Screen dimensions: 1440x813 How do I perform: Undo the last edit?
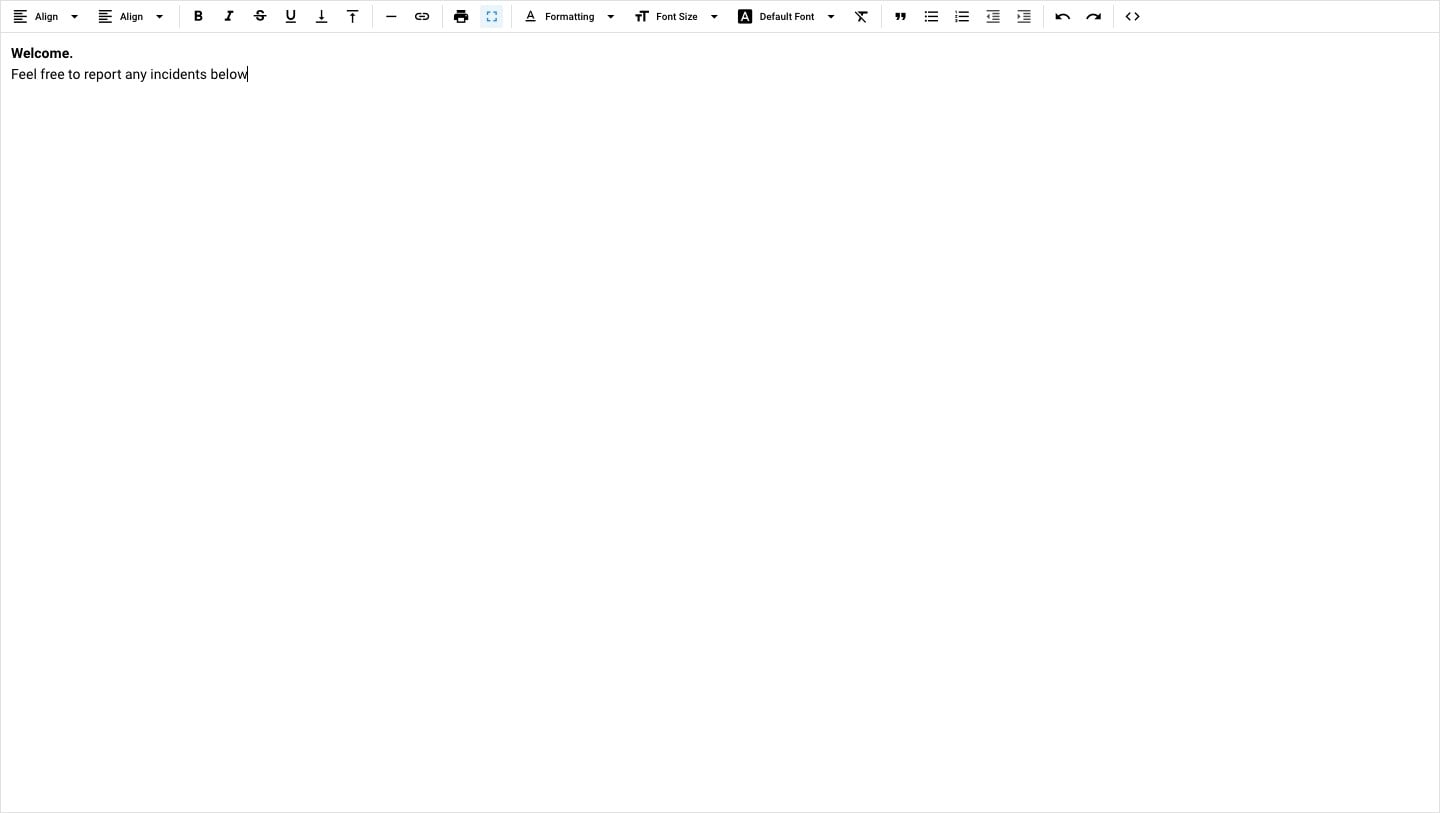tap(1063, 17)
